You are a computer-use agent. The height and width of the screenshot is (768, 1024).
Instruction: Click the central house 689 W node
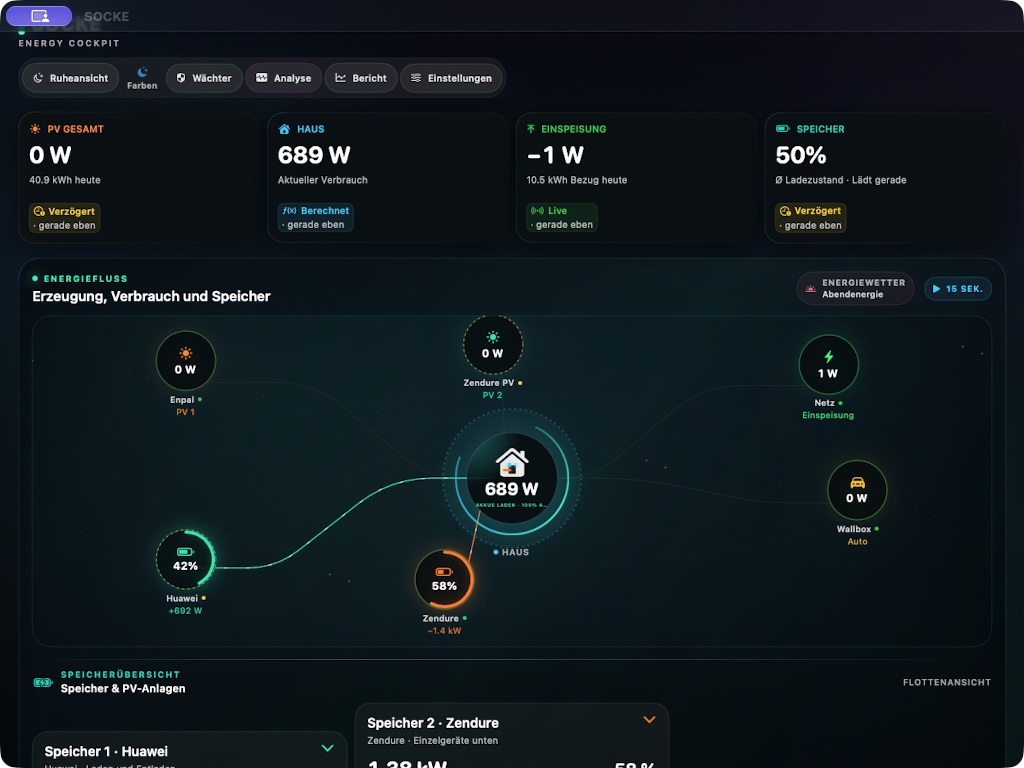[x=512, y=479]
